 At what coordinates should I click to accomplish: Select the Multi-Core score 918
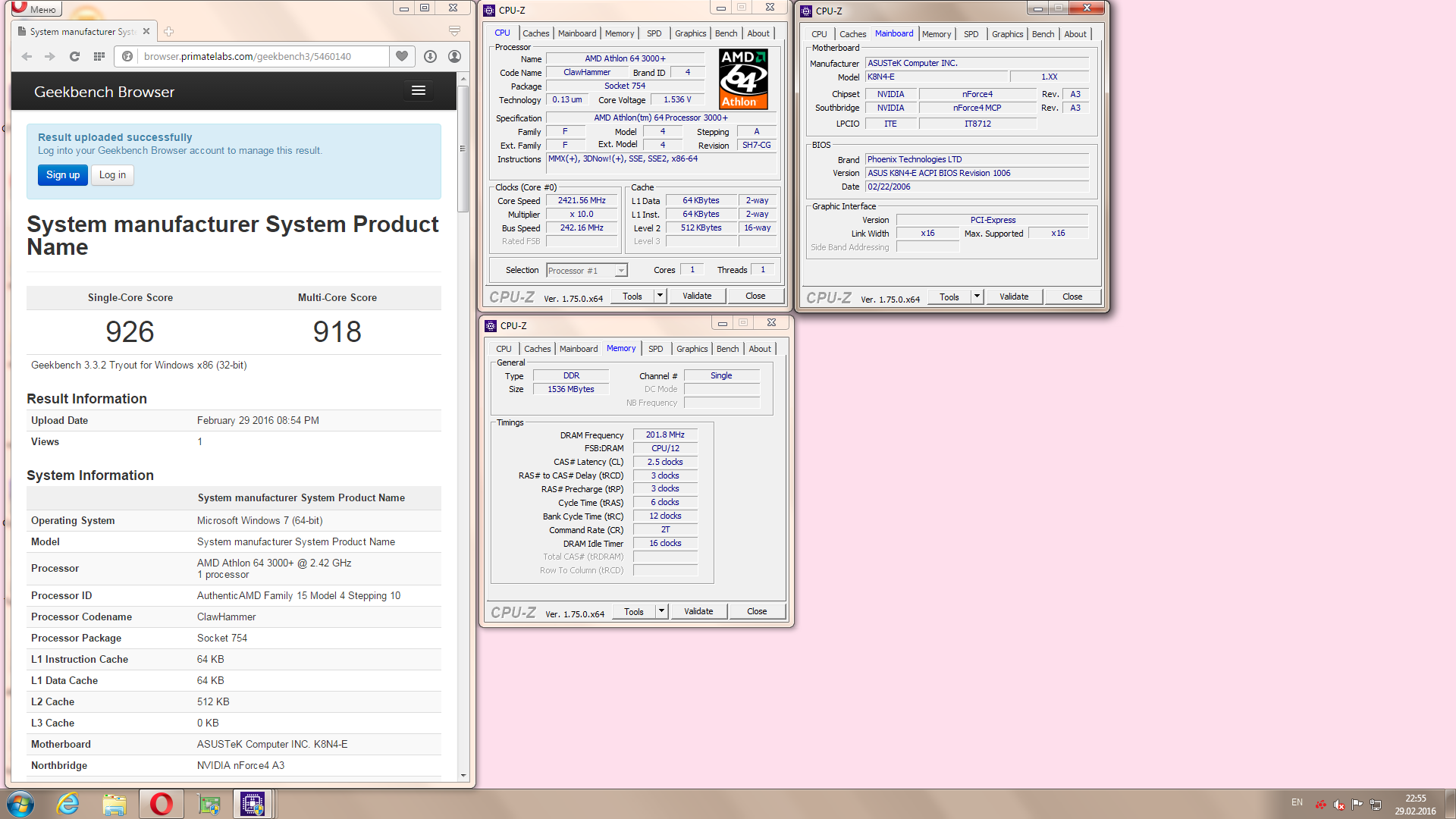click(337, 332)
